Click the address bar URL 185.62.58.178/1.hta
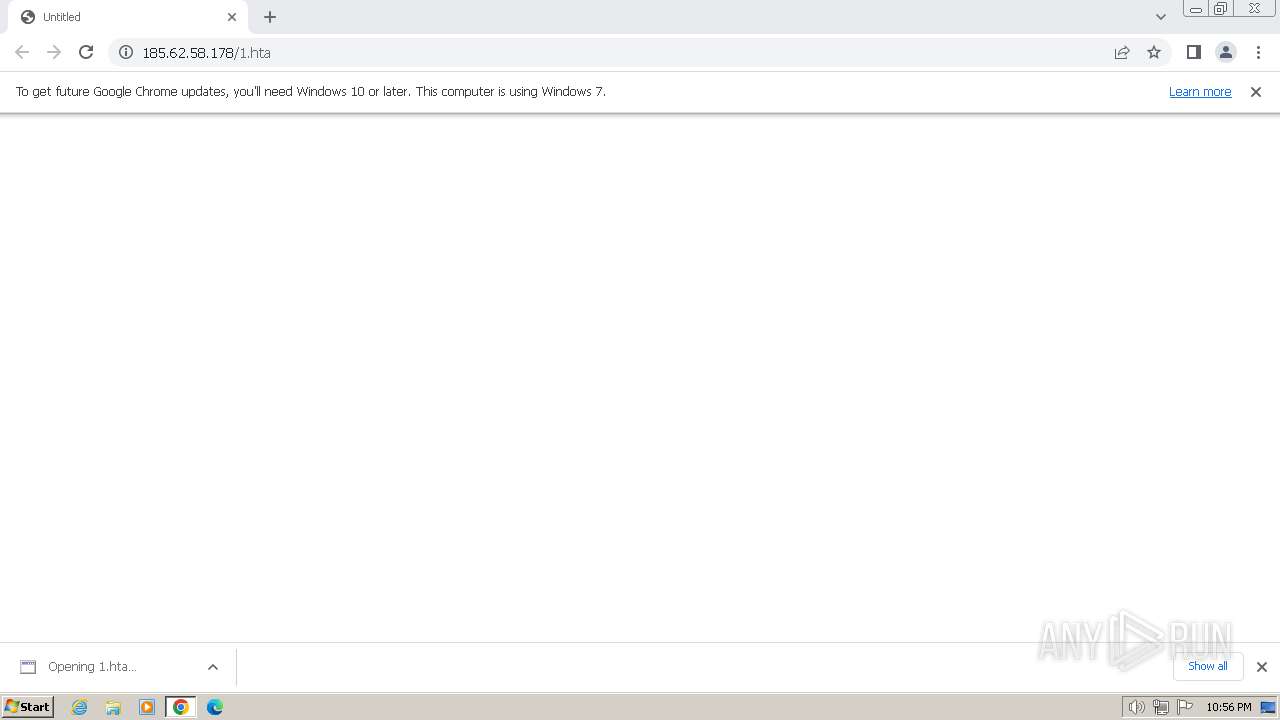The width and height of the screenshot is (1280, 720). [206, 53]
